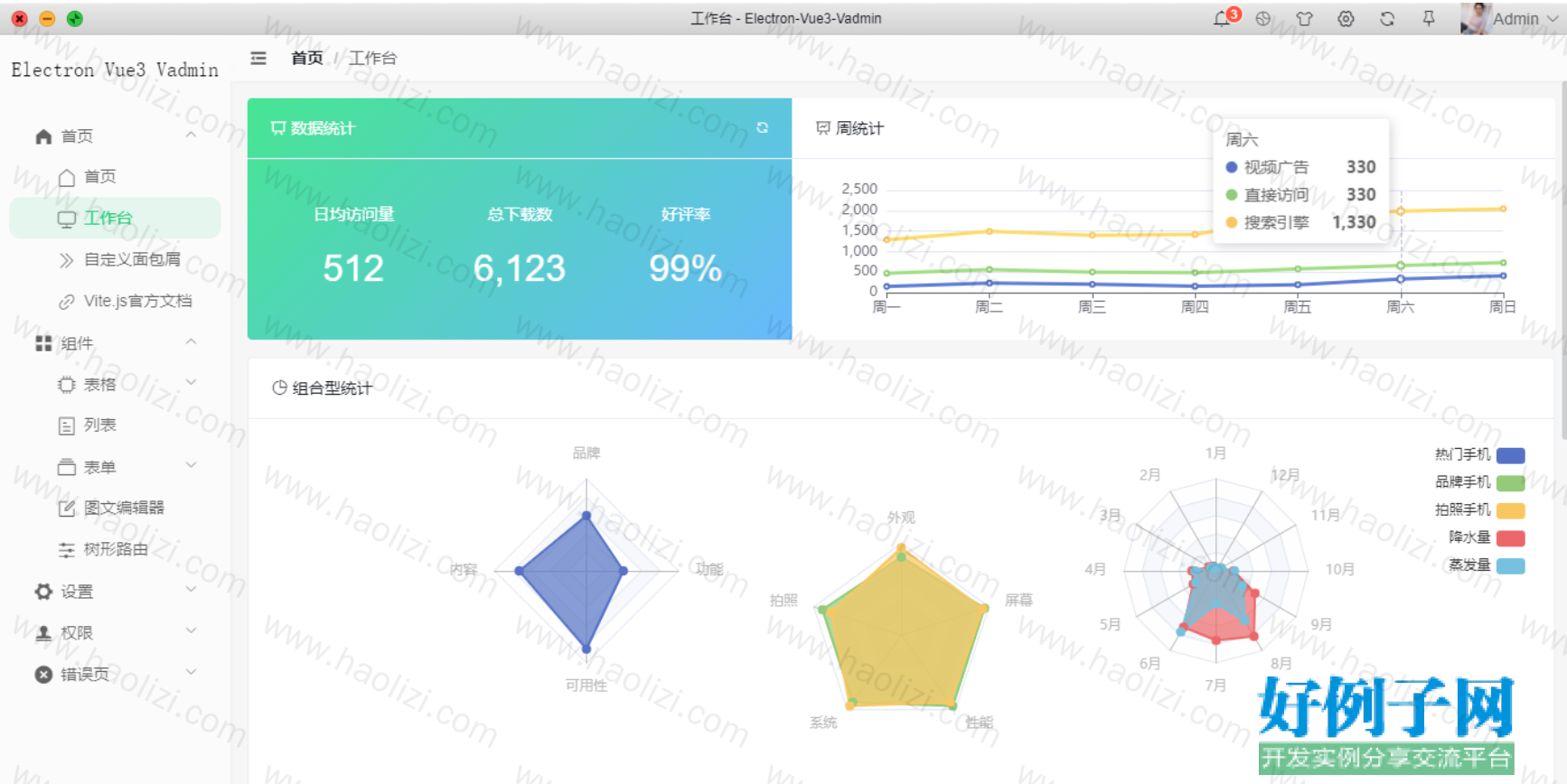Image resolution: width=1567 pixels, height=784 pixels.
Task: Click the 99% rating value
Action: pos(685,268)
